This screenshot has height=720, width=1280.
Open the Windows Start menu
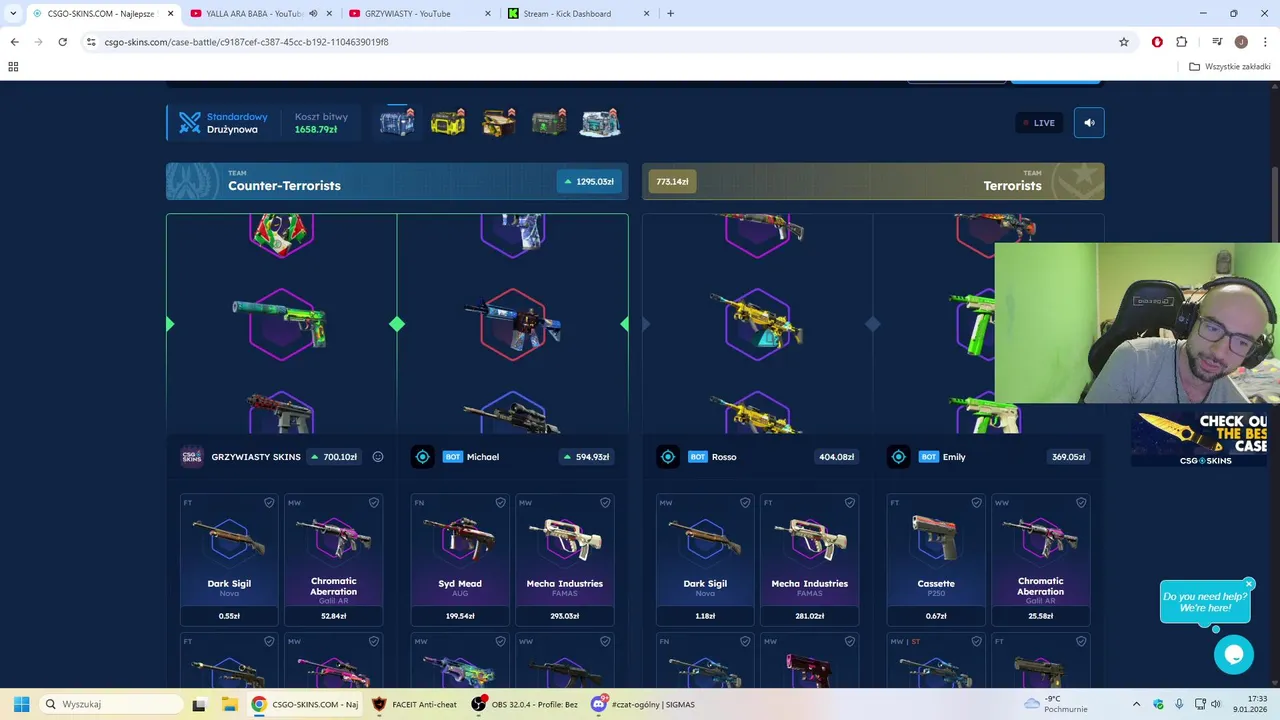(21, 704)
